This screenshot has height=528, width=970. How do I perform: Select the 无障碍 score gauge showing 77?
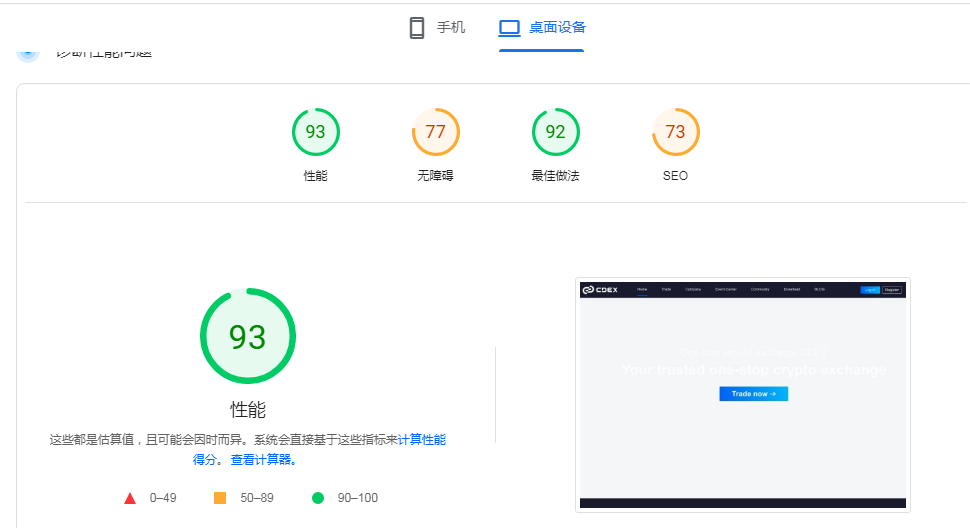435,132
